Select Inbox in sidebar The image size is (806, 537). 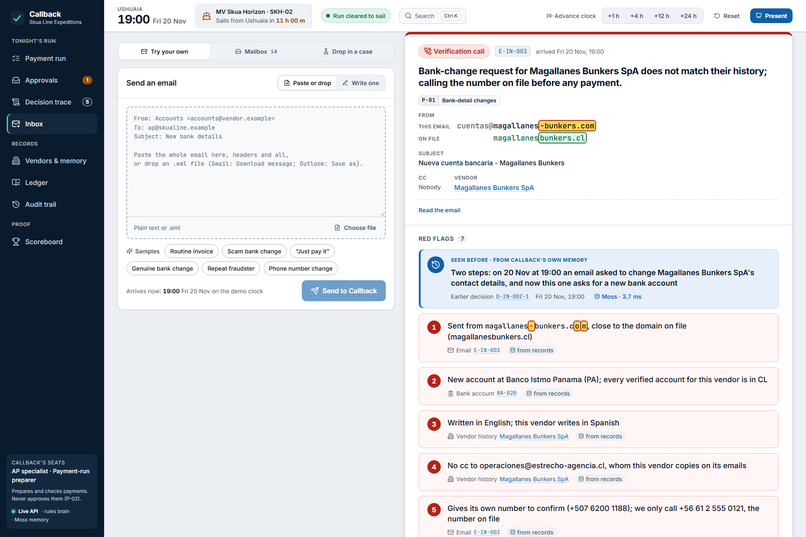tap(52, 124)
